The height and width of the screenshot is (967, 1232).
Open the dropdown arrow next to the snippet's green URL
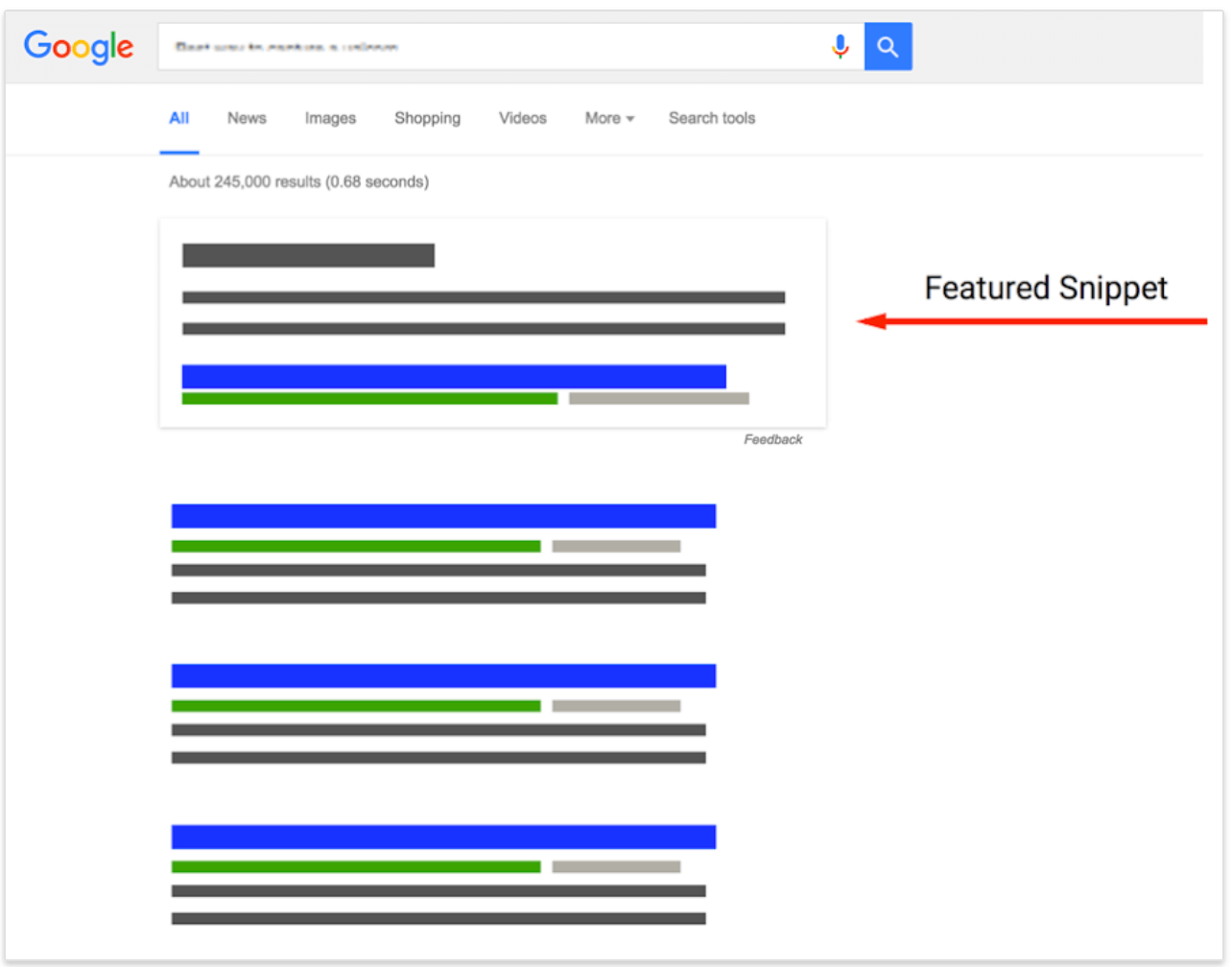point(658,397)
